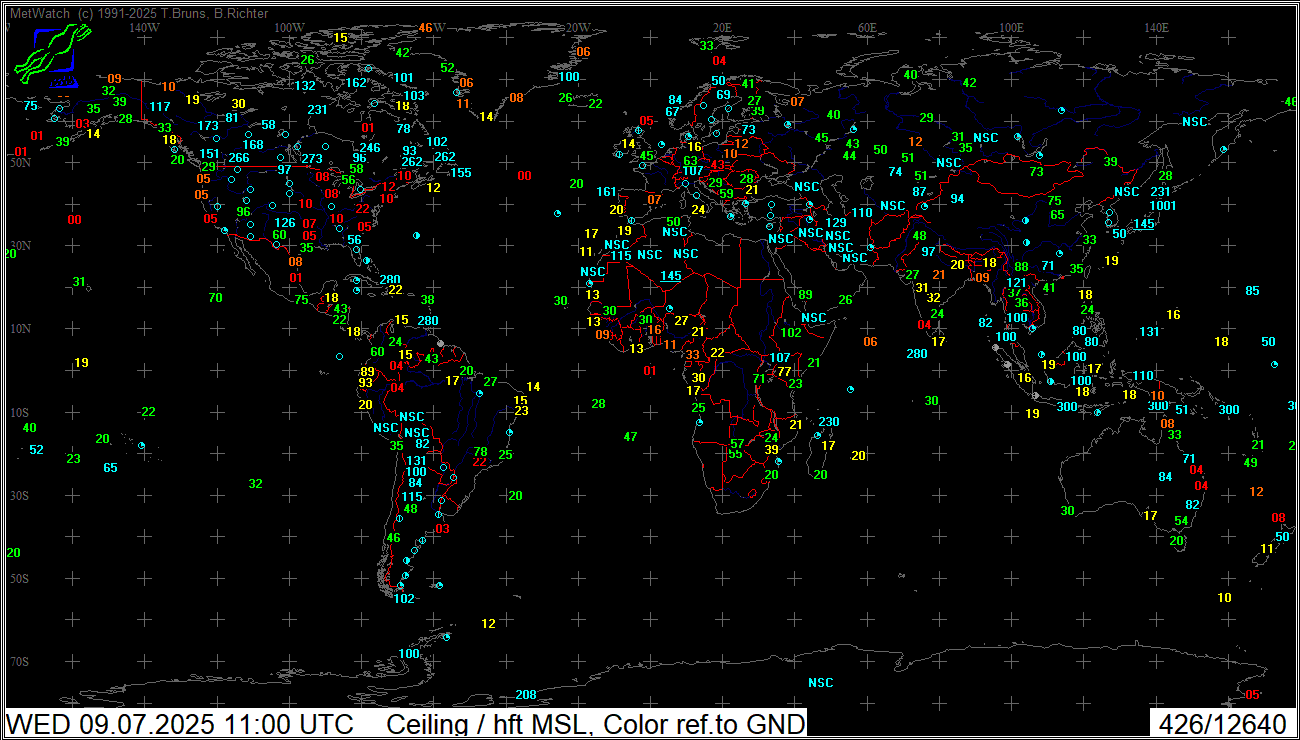Click the green value 70
Viewport: 1300px width, 740px height.
coord(215,298)
